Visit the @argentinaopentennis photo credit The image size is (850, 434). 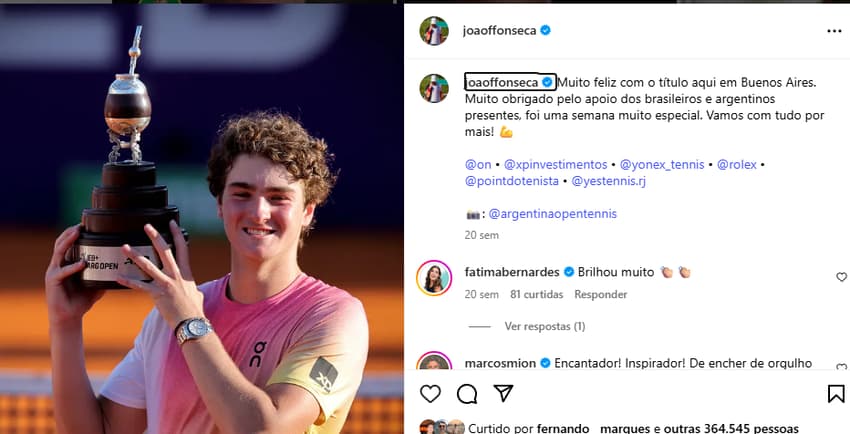tap(552, 213)
